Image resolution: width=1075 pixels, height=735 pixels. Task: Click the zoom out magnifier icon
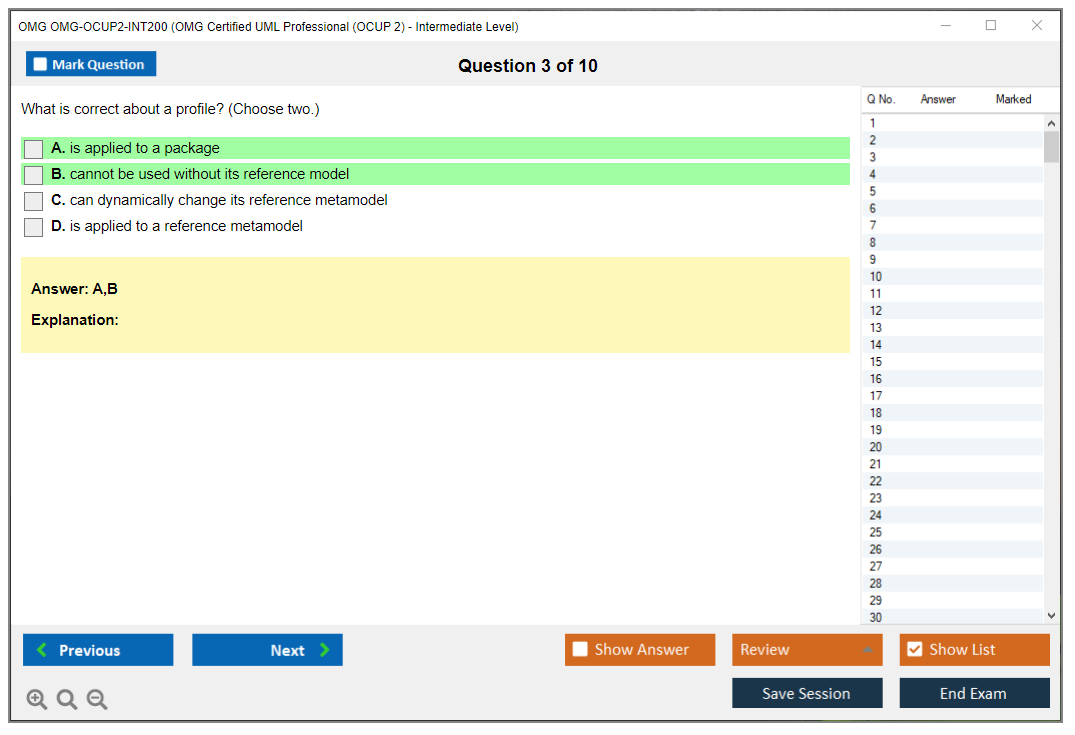(97, 700)
